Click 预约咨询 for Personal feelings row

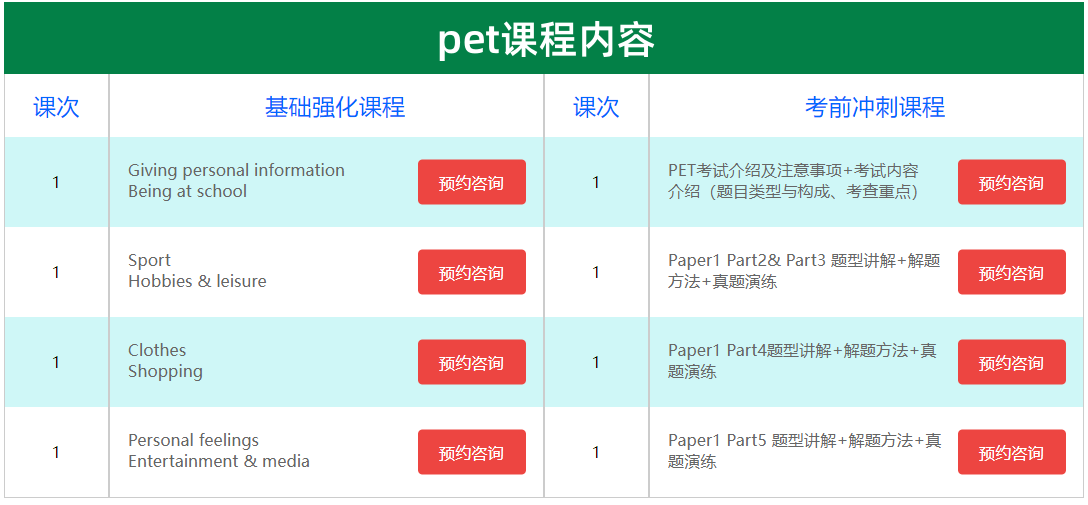[x=471, y=452]
